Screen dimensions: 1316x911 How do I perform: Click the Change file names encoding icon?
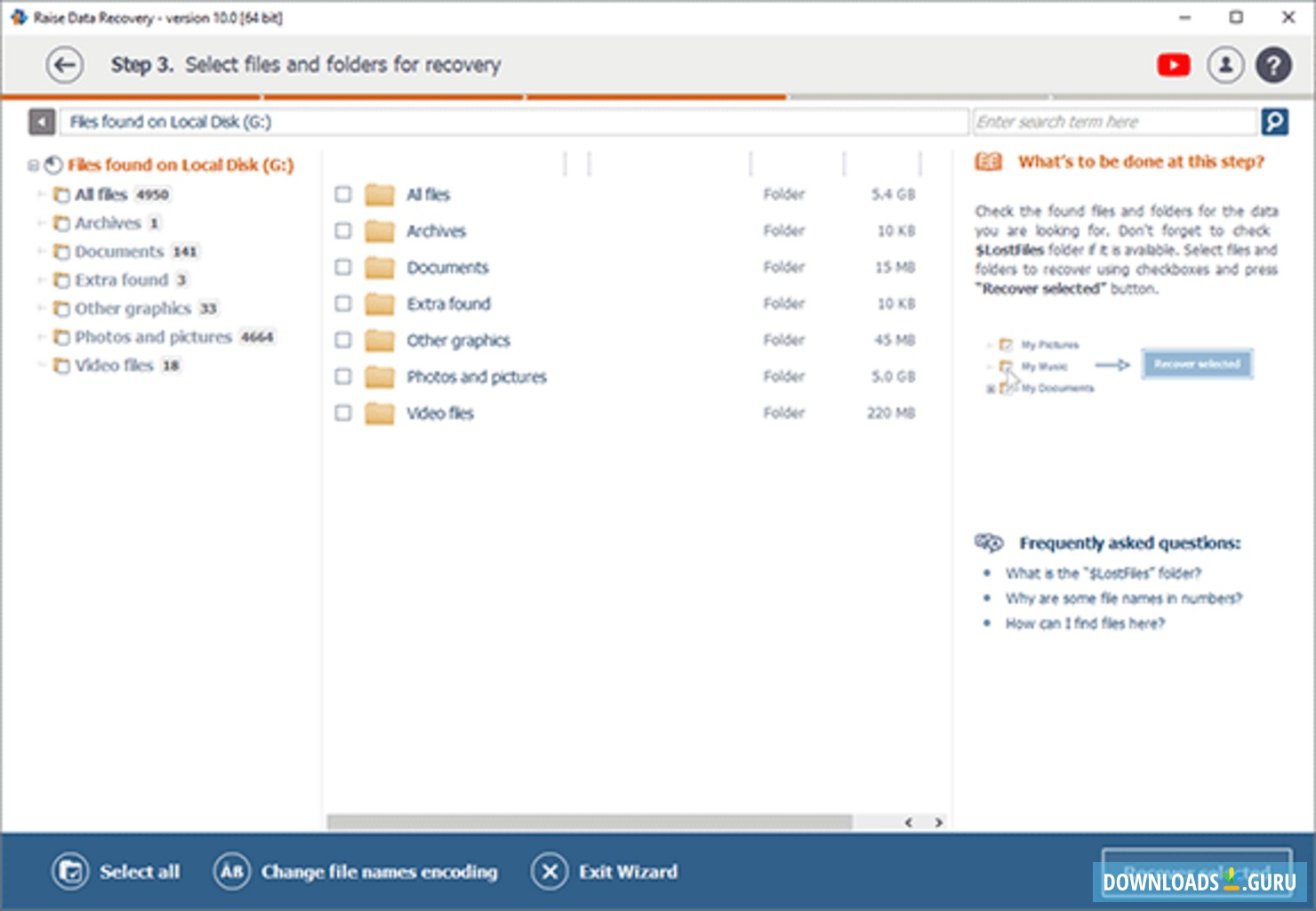[232, 872]
